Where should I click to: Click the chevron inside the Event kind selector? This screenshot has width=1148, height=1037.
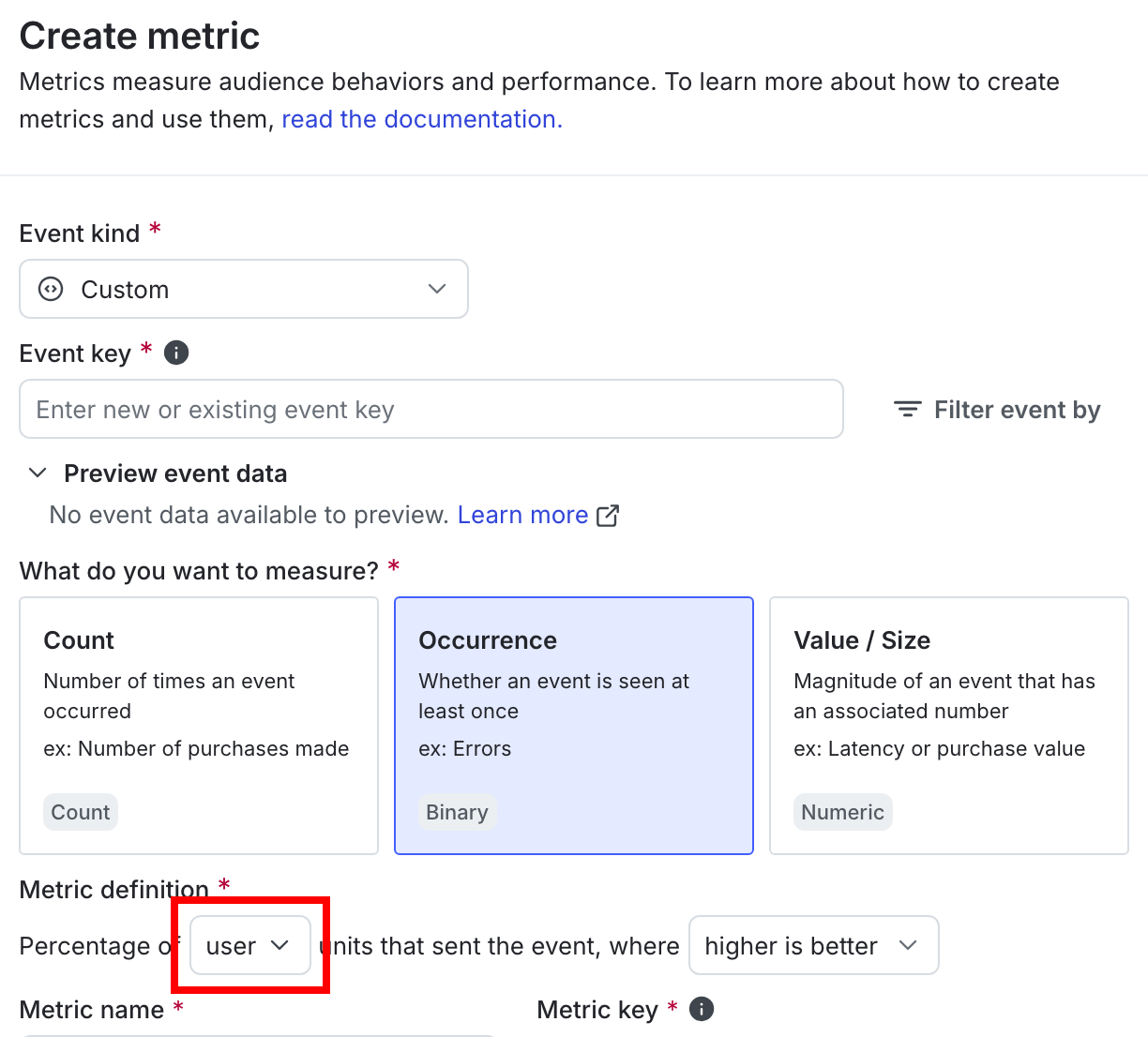436,289
